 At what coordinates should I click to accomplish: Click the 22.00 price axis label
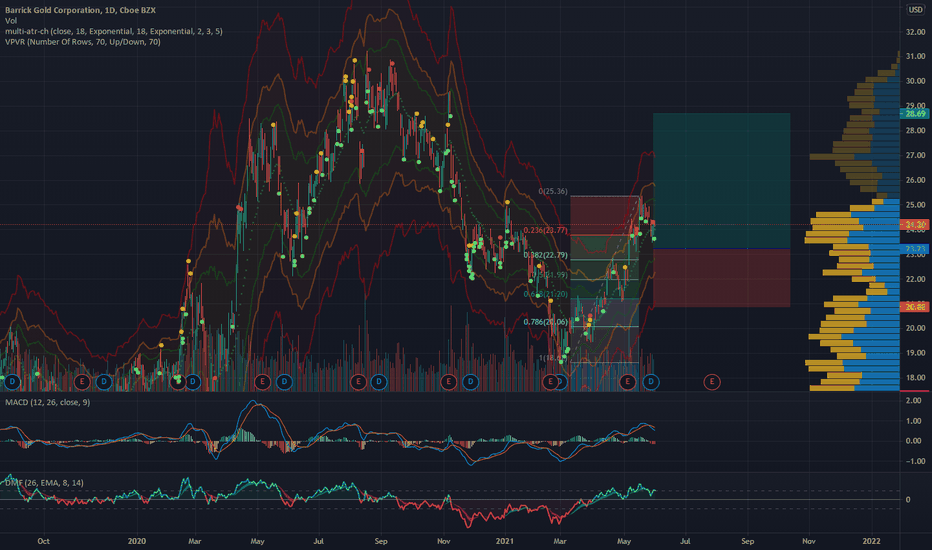915,279
